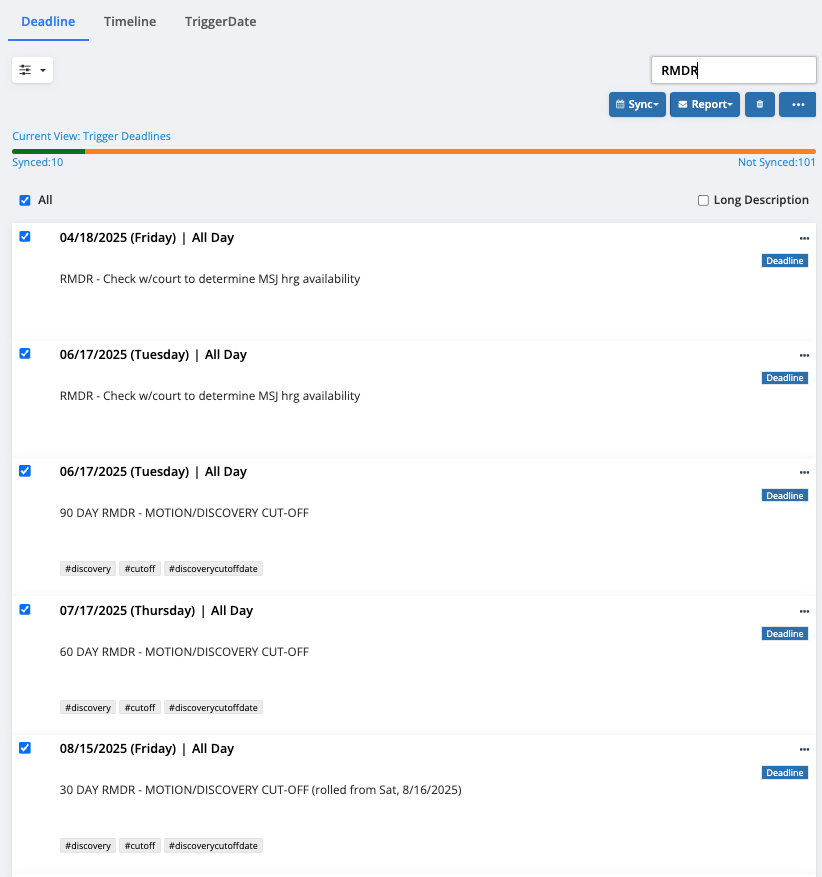
Task: Click the search field containing RMDR
Action: pos(734,70)
